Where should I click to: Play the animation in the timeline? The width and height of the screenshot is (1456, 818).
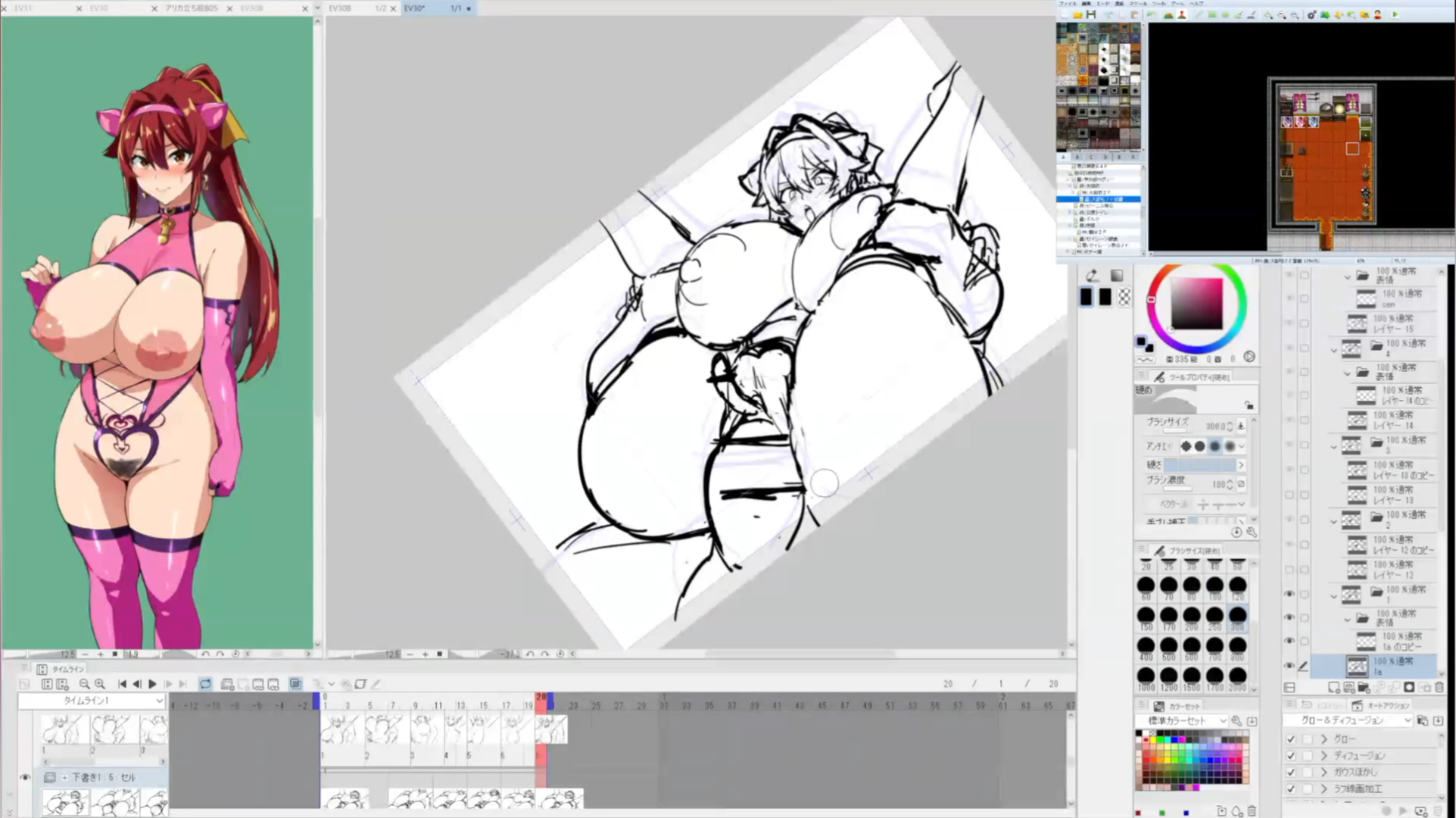click(x=152, y=684)
